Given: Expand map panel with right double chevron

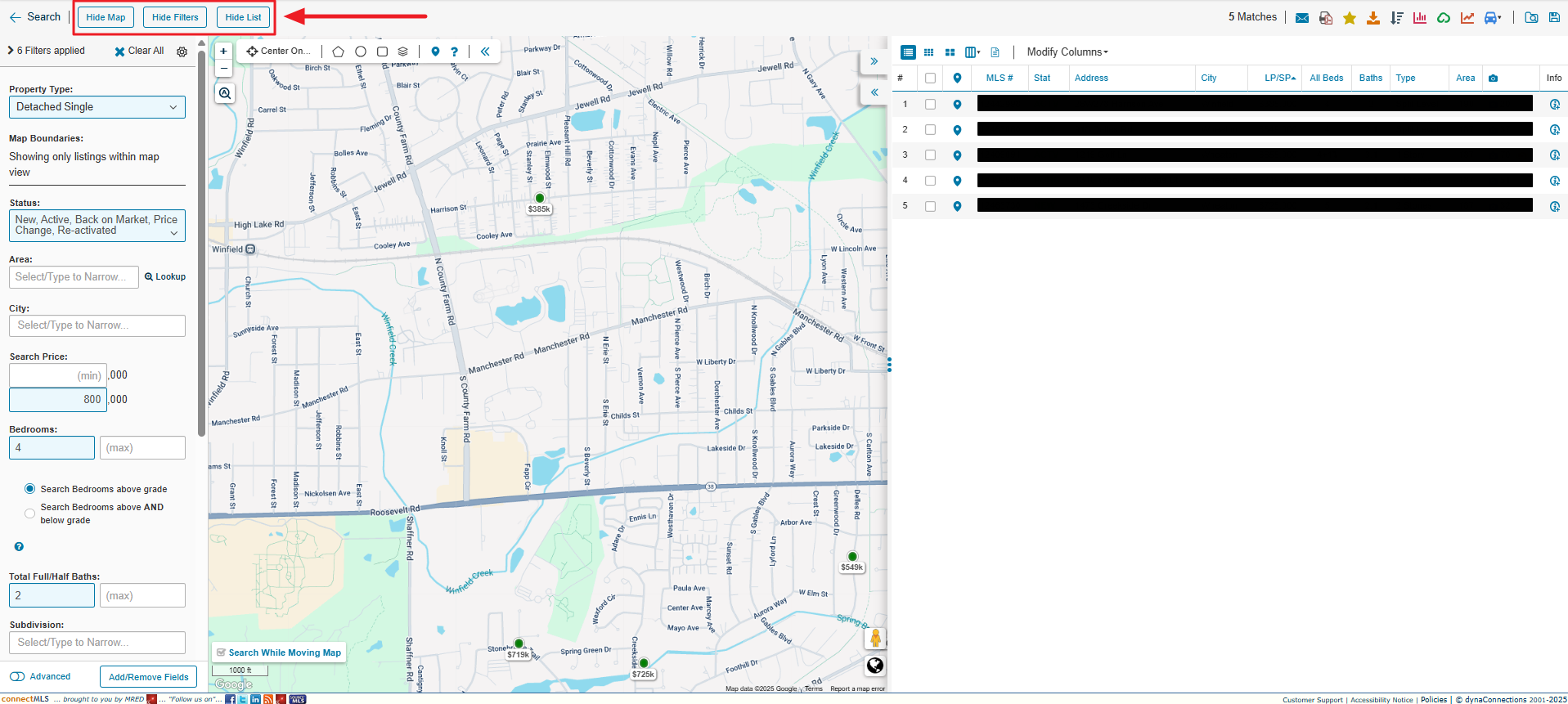Looking at the screenshot, I should click(x=874, y=61).
